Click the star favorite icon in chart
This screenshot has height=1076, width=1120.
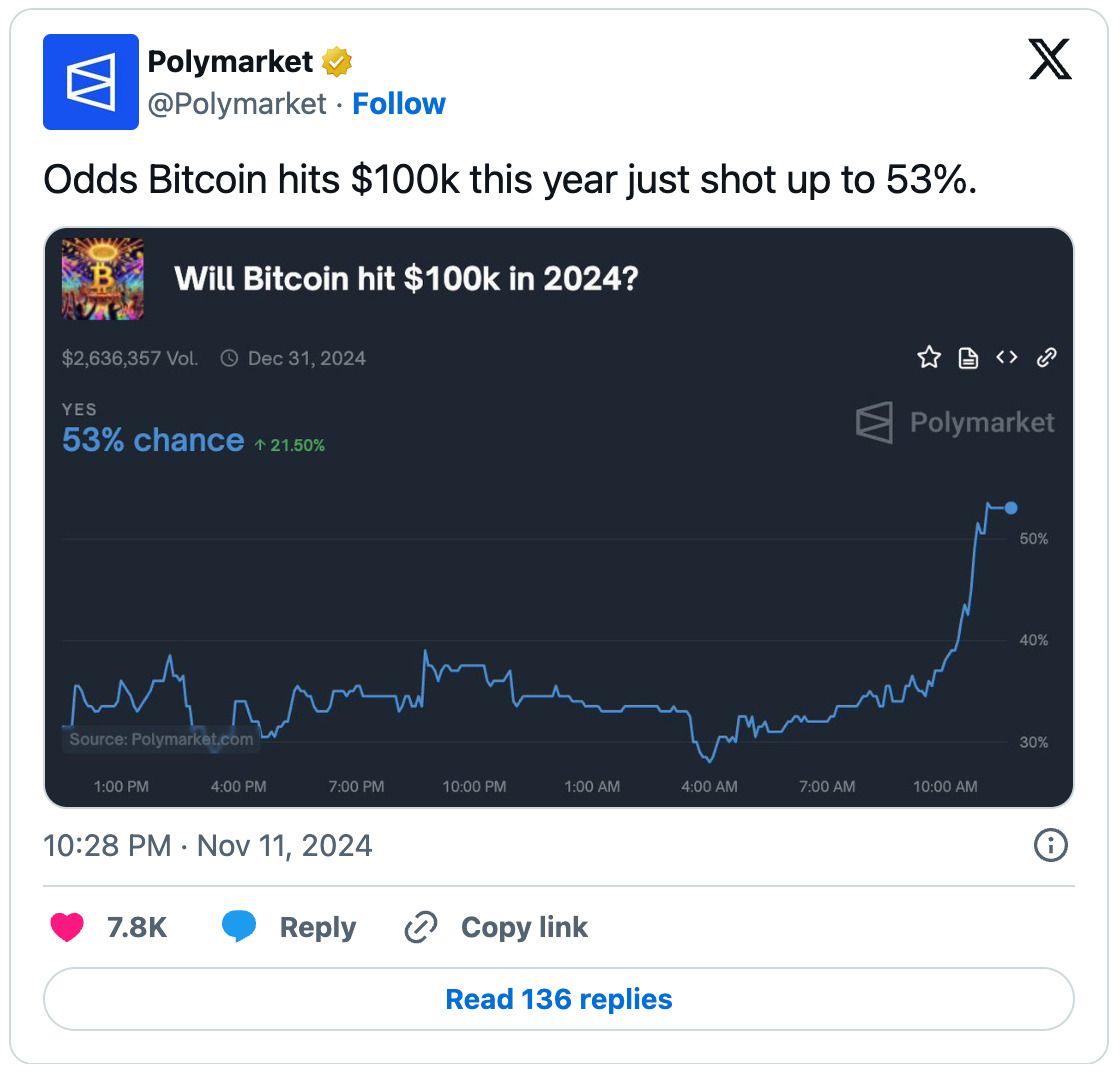click(929, 358)
